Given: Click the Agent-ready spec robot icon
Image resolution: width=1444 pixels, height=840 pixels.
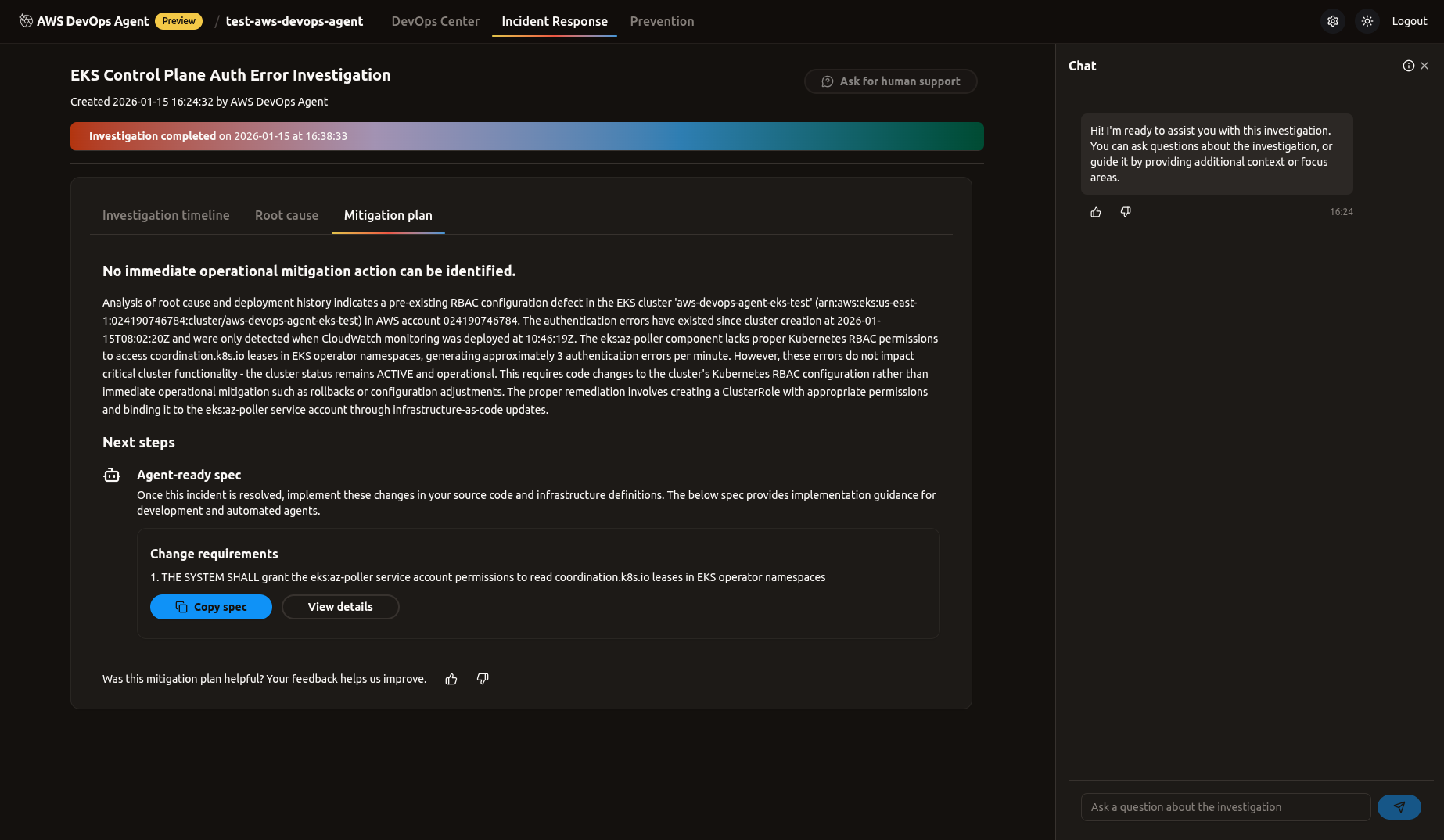Looking at the screenshot, I should [112, 475].
